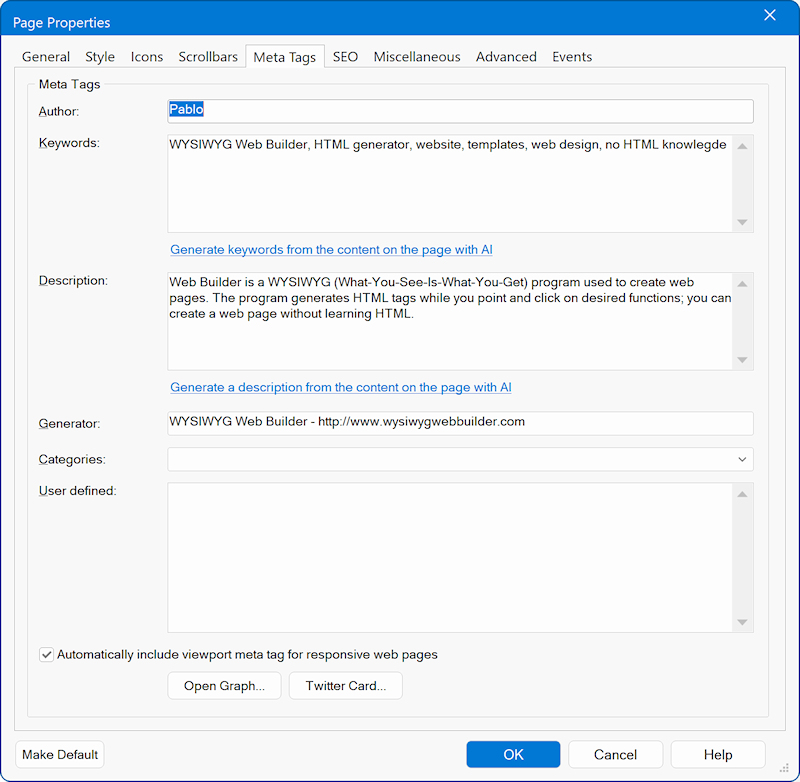This screenshot has height=782, width=800.
Task: Click Generate a description with AI link
Action: [340, 387]
